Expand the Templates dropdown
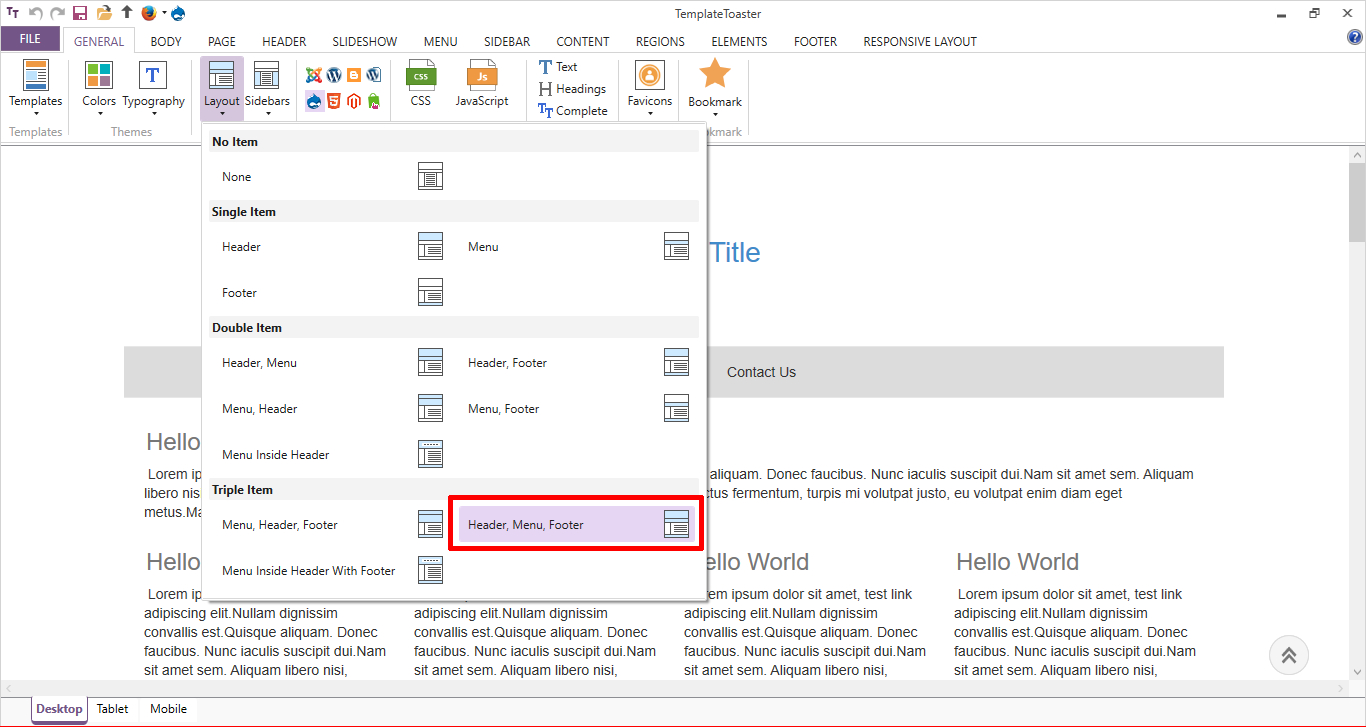Screen dimensions: 1366x727 [x=36, y=86]
